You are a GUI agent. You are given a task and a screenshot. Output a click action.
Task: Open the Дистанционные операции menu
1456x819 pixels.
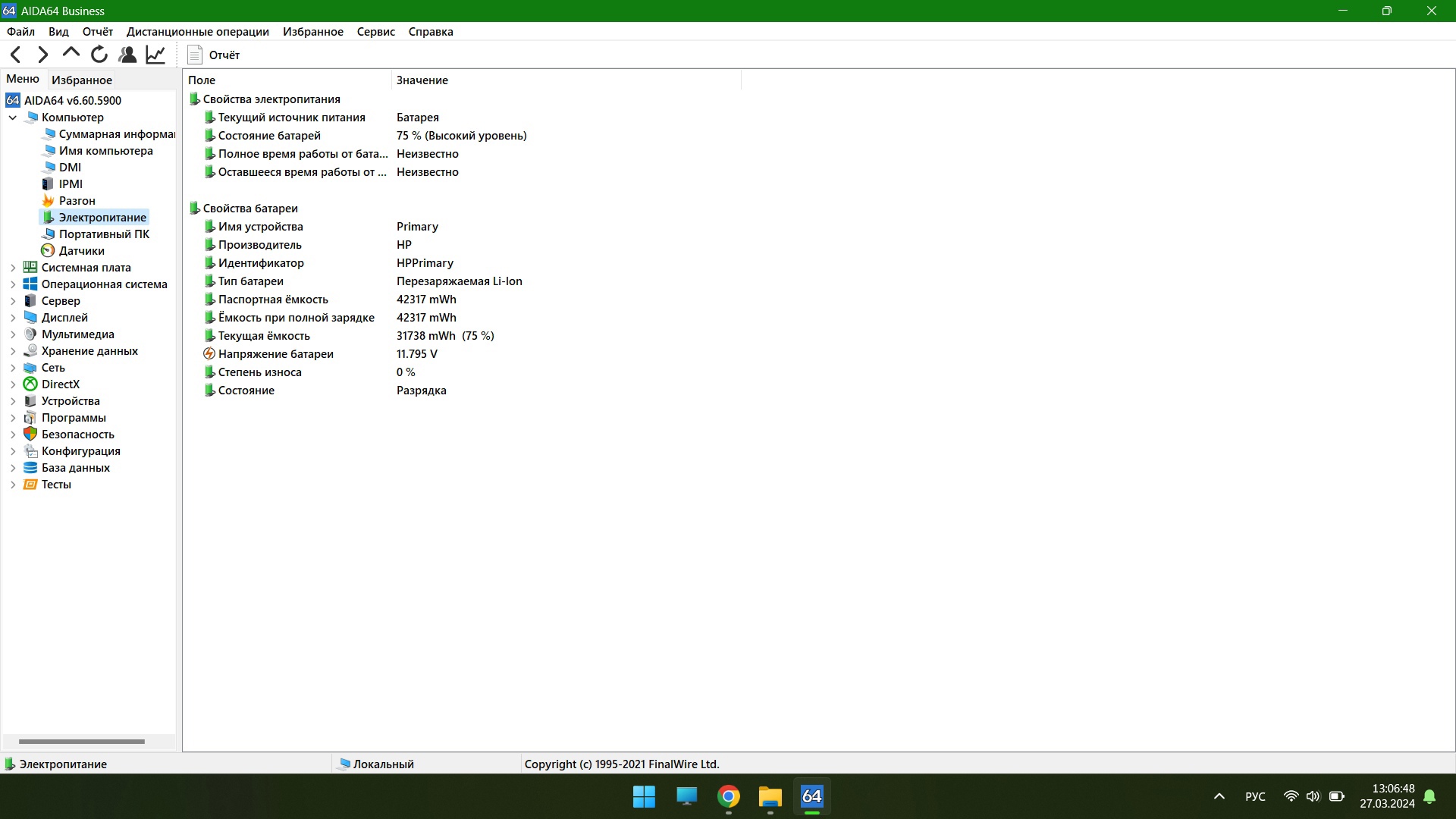coord(197,32)
